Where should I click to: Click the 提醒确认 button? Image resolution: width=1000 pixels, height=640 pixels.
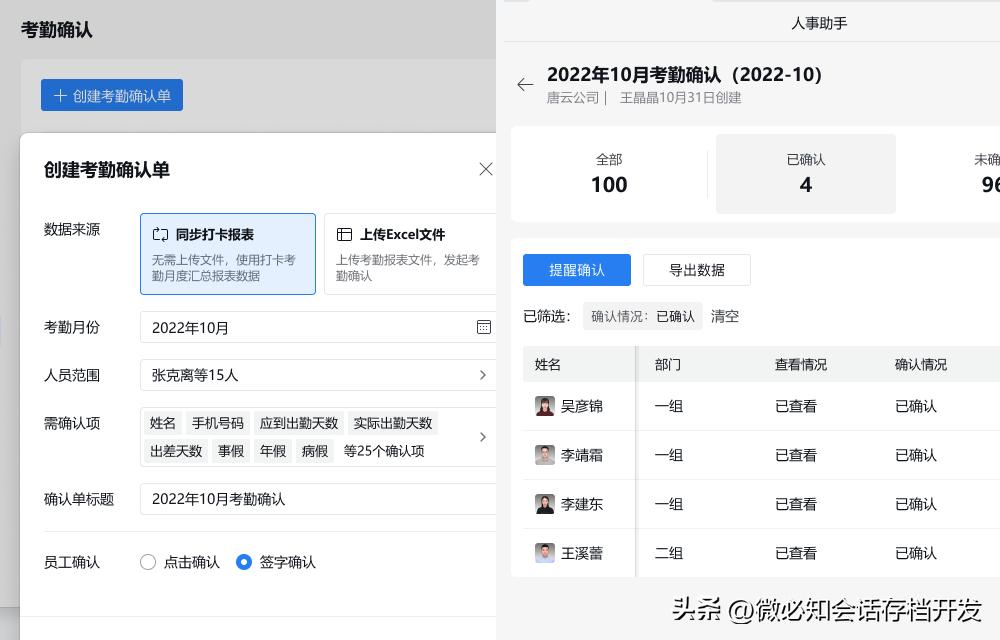tap(577, 270)
